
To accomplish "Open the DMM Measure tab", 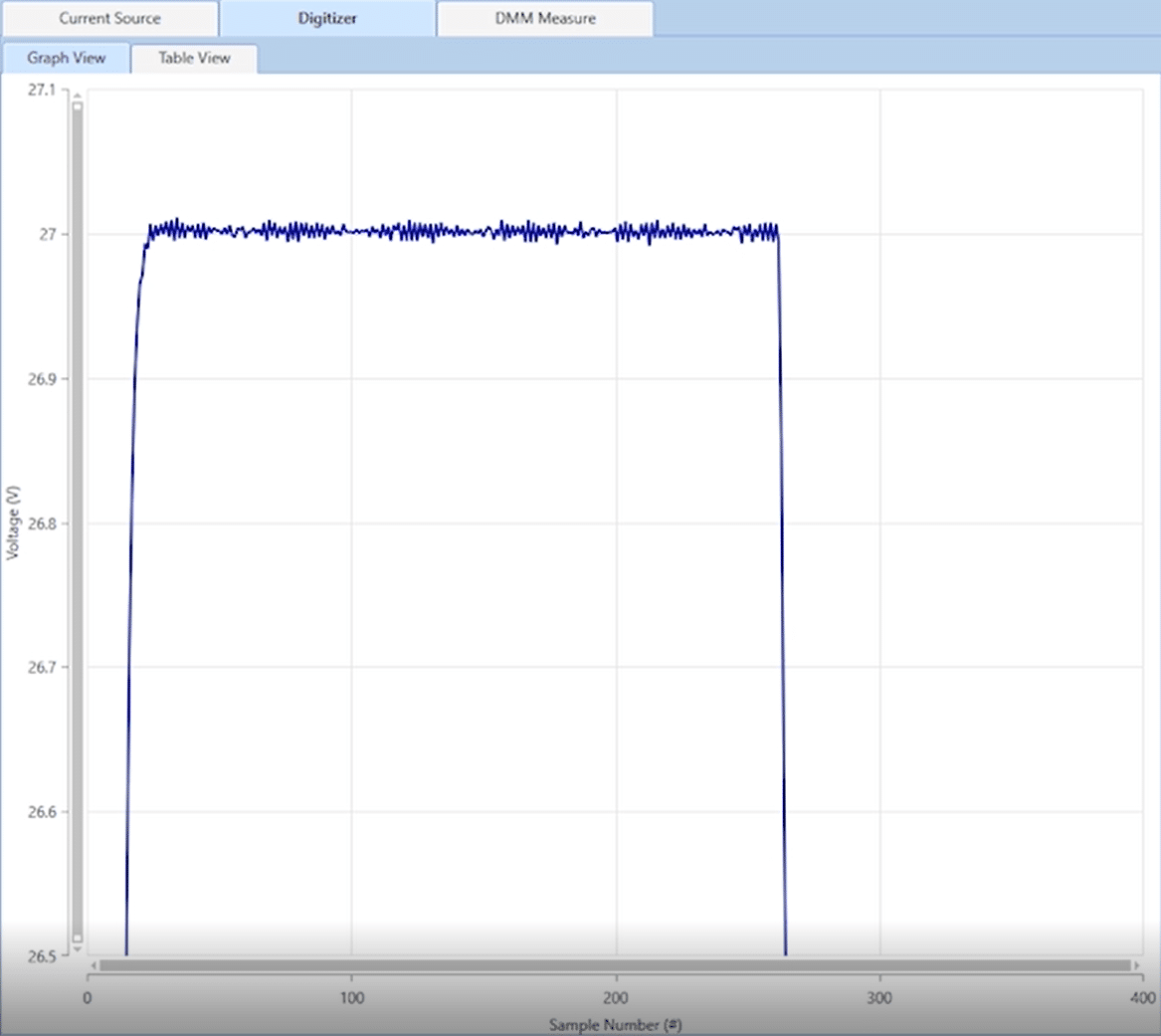I will pos(545,19).
